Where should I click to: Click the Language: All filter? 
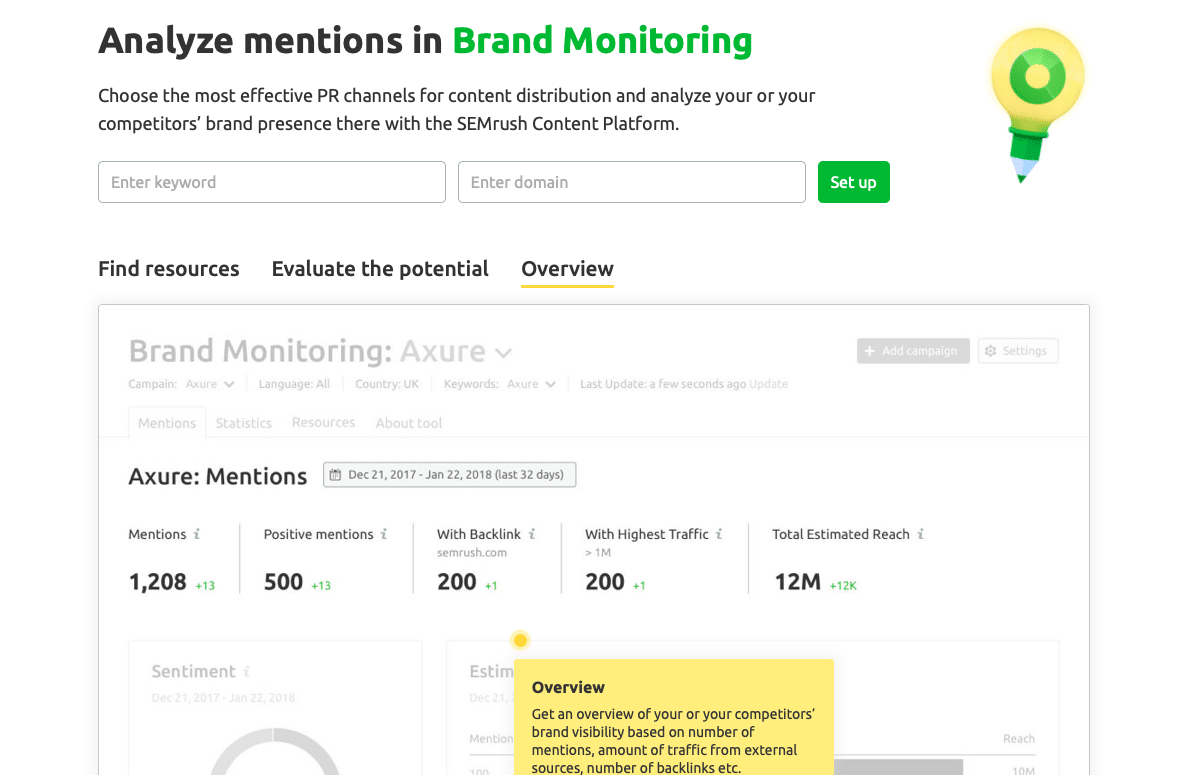pyautogui.click(x=294, y=384)
